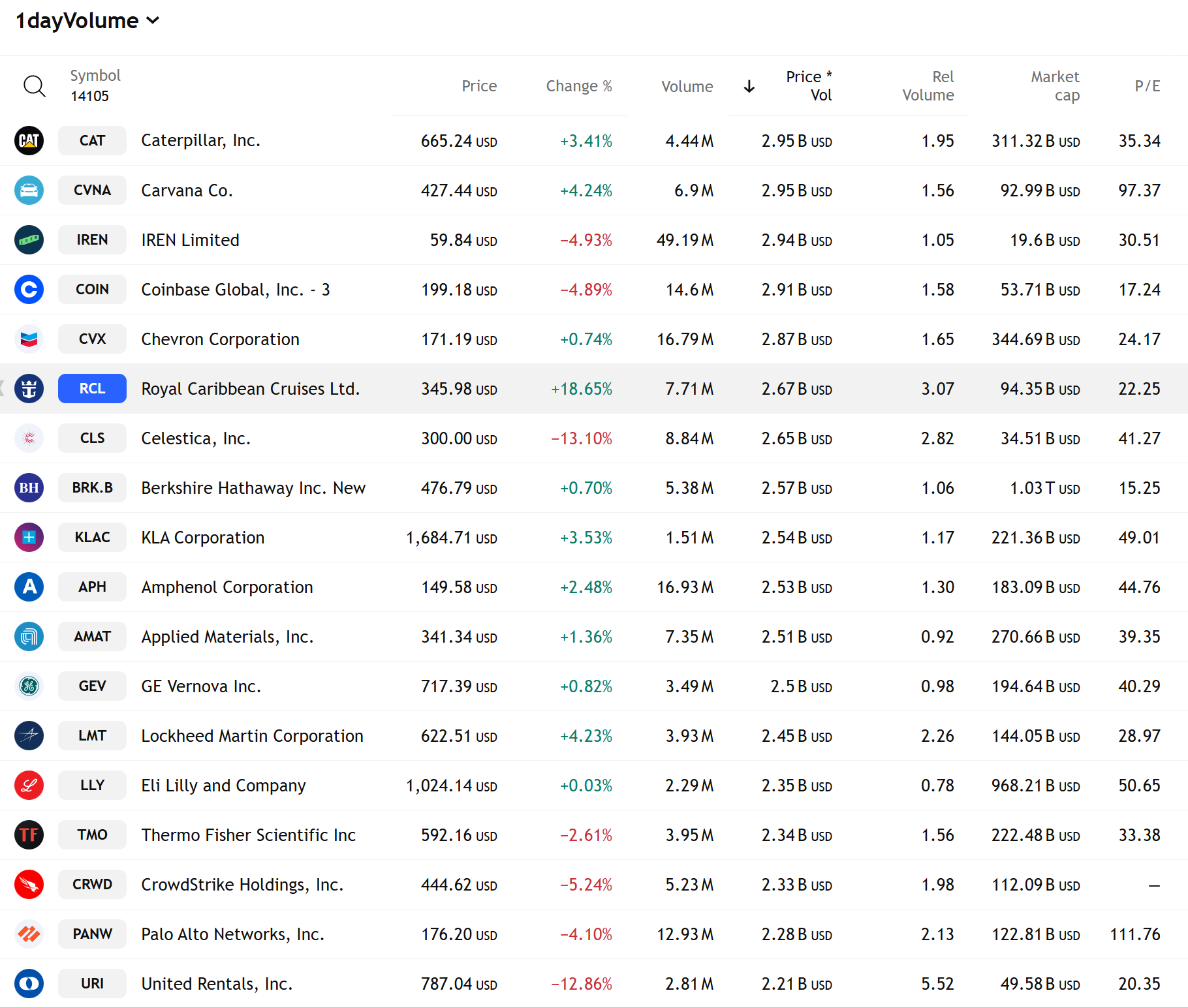This screenshot has width=1188, height=1008.
Task: Open the LMT ticker badge
Action: [92, 735]
